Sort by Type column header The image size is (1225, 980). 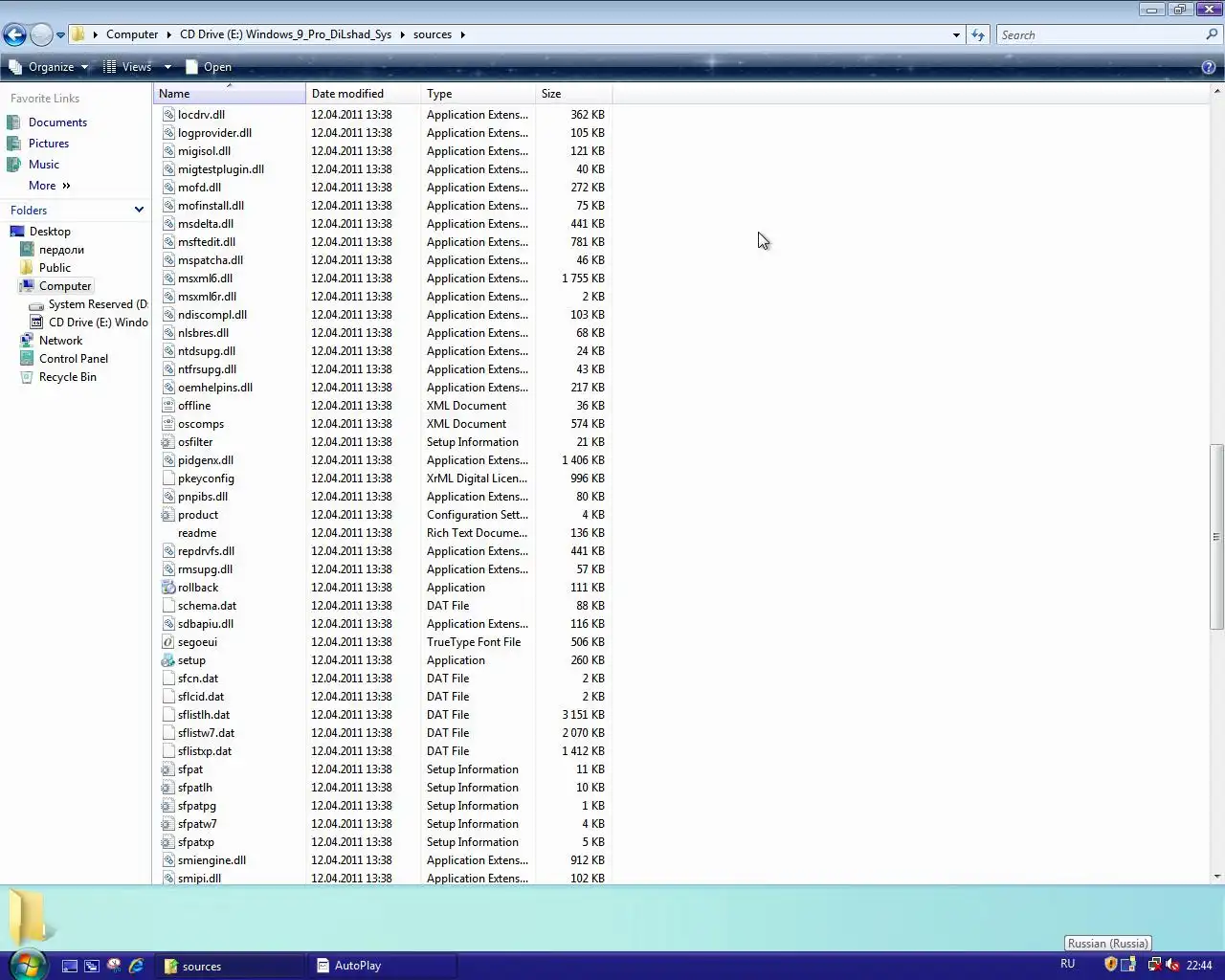[x=479, y=94]
